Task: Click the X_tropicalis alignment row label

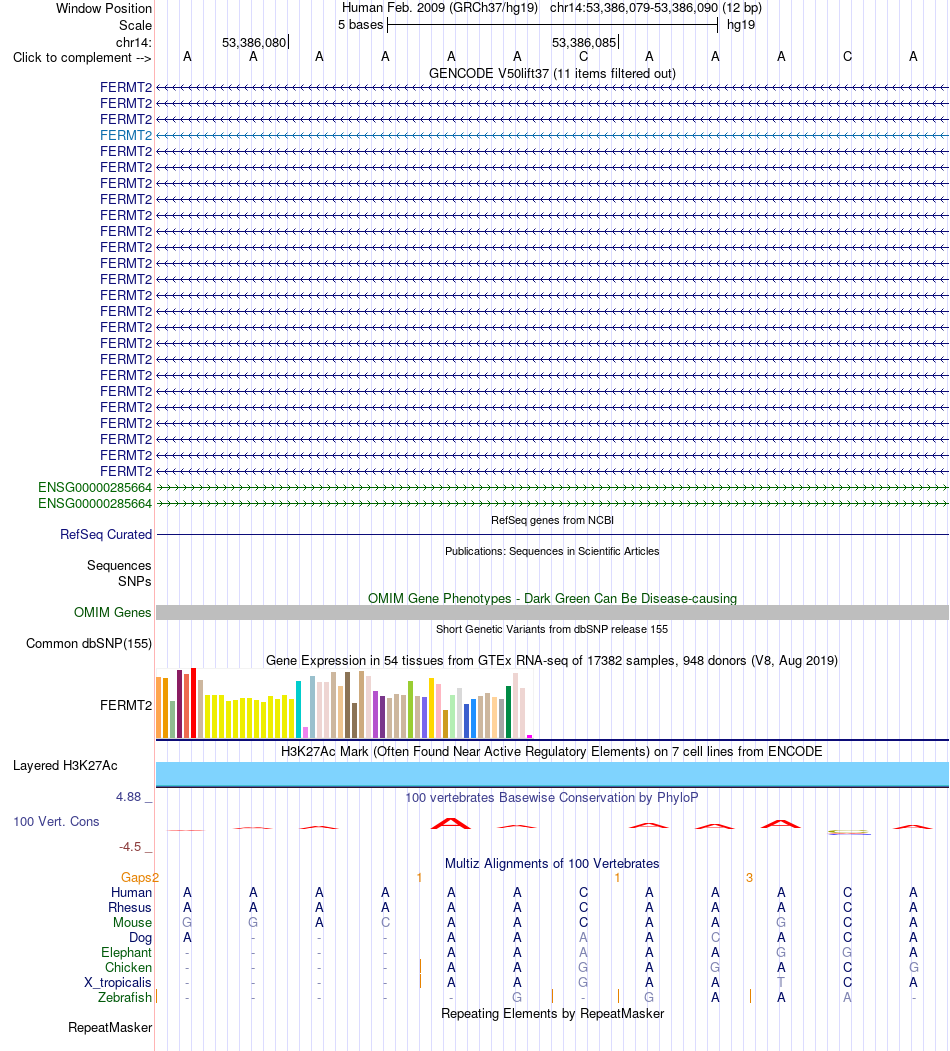Action: [118, 983]
